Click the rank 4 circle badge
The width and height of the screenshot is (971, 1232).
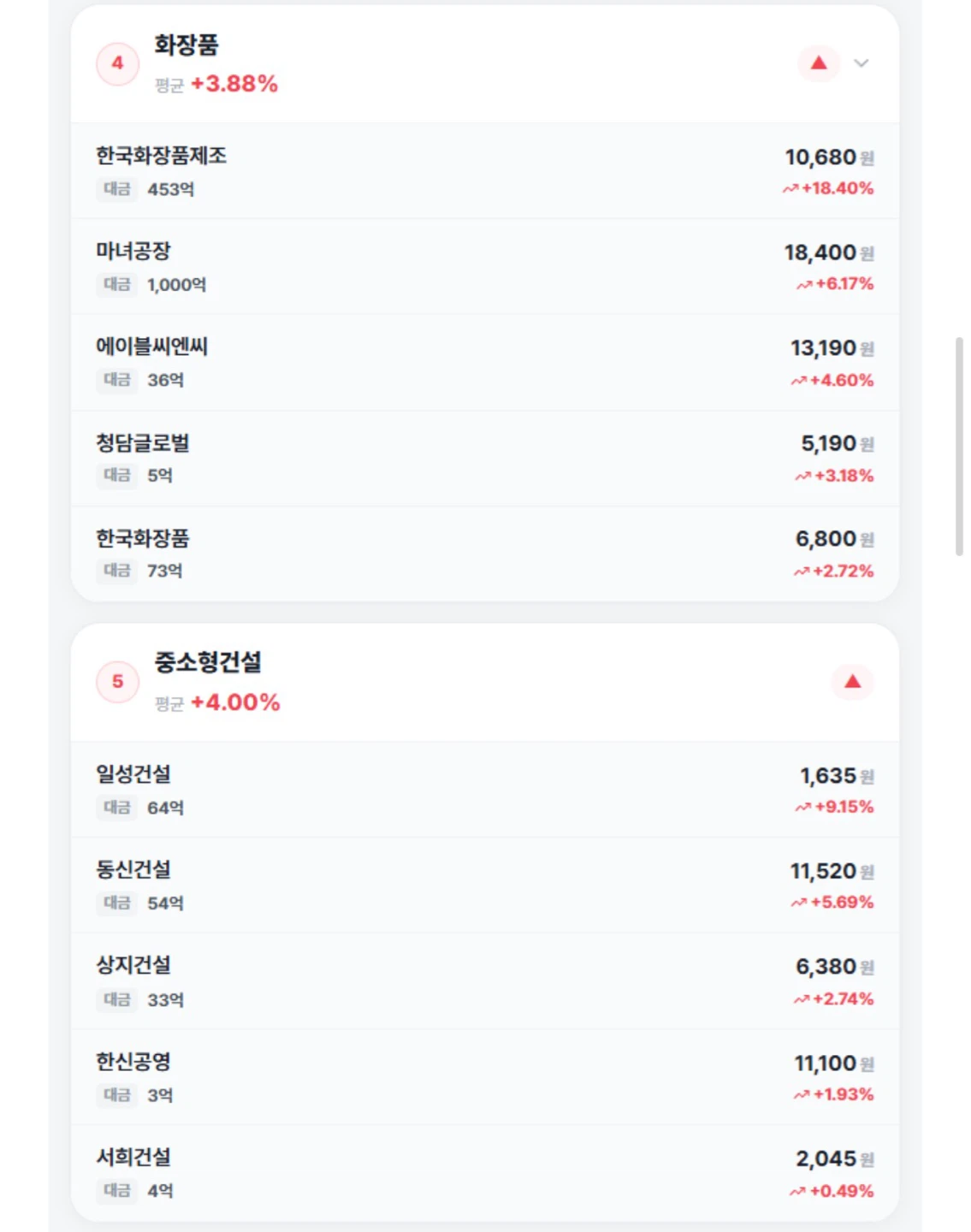[117, 64]
